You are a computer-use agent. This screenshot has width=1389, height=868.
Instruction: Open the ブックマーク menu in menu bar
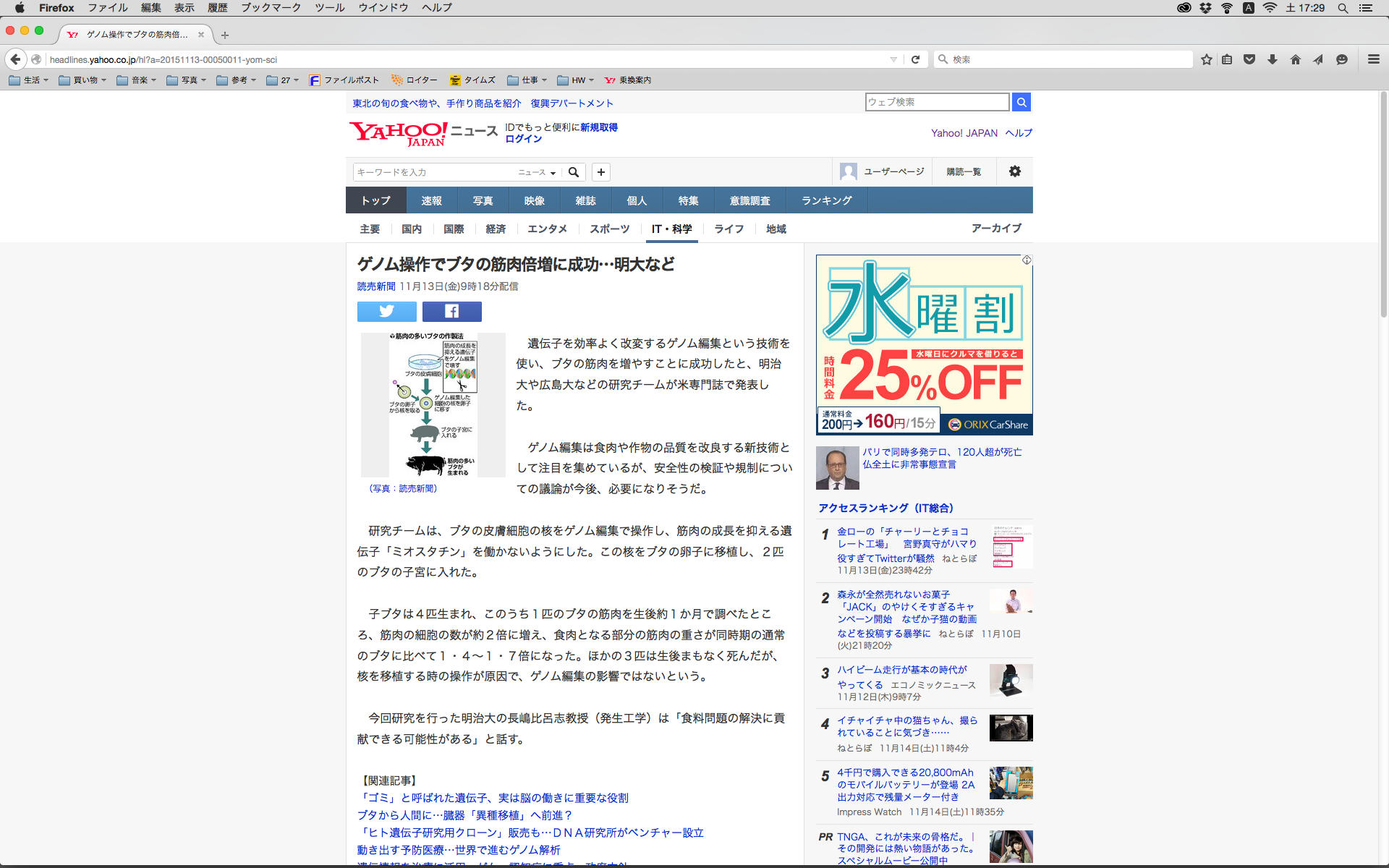coord(271,8)
